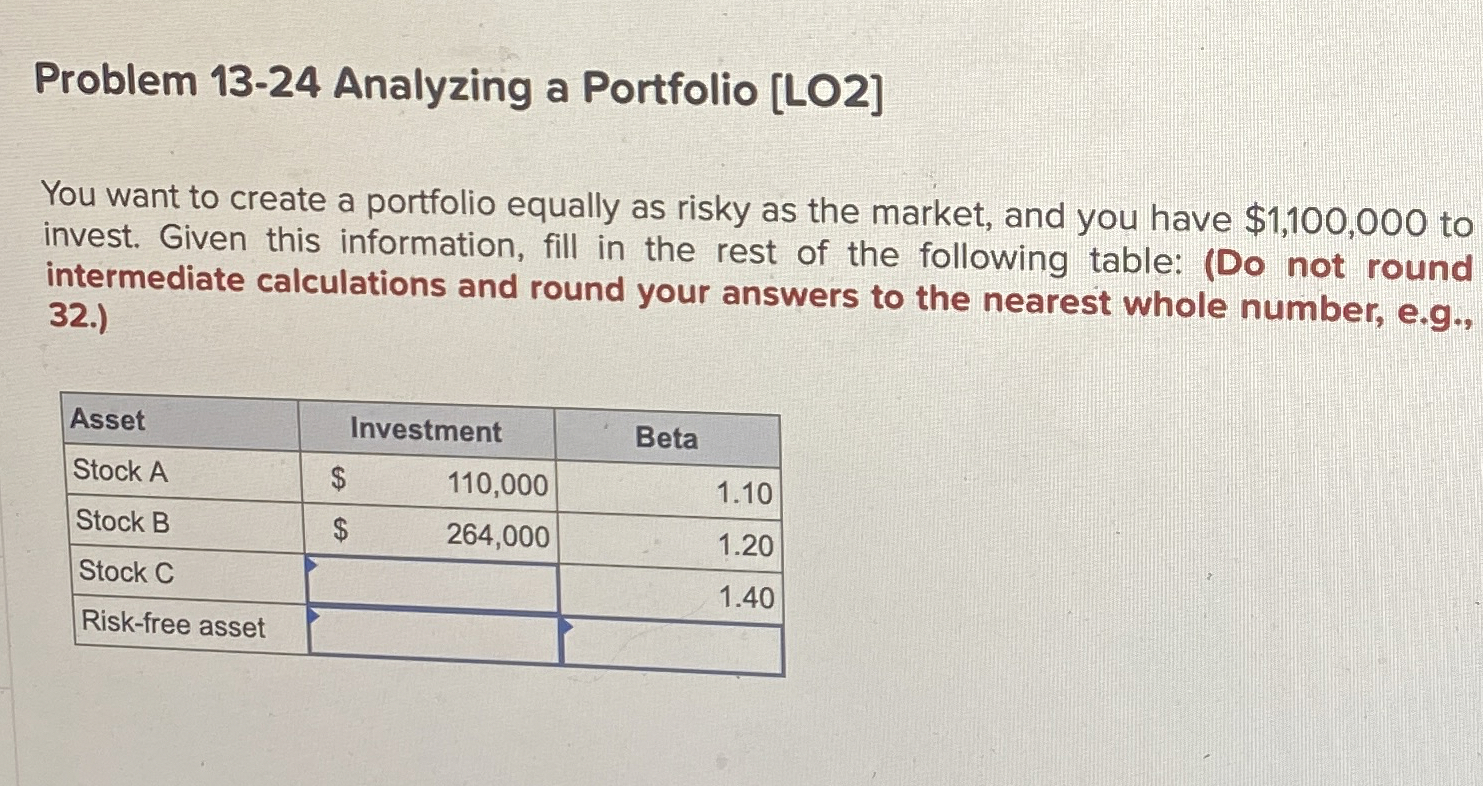This screenshot has width=1483, height=786.
Task: Click the Risk-free asset beta input field
Action: click(x=670, y=638)
